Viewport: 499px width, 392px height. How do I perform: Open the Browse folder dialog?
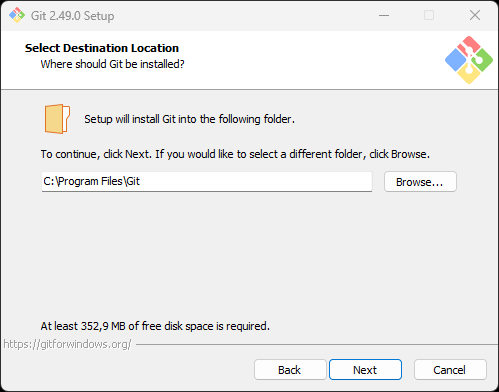click(420, 182)
